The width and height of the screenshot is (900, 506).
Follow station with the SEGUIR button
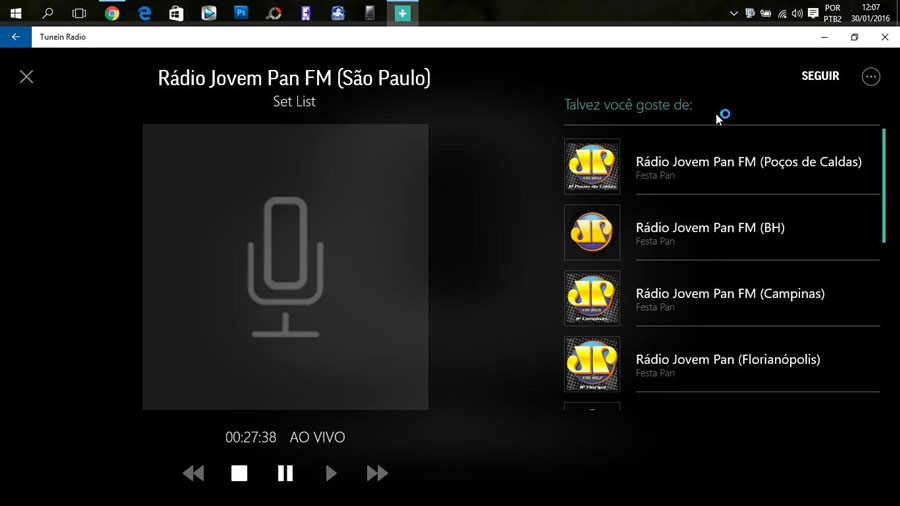click(820, 76)
